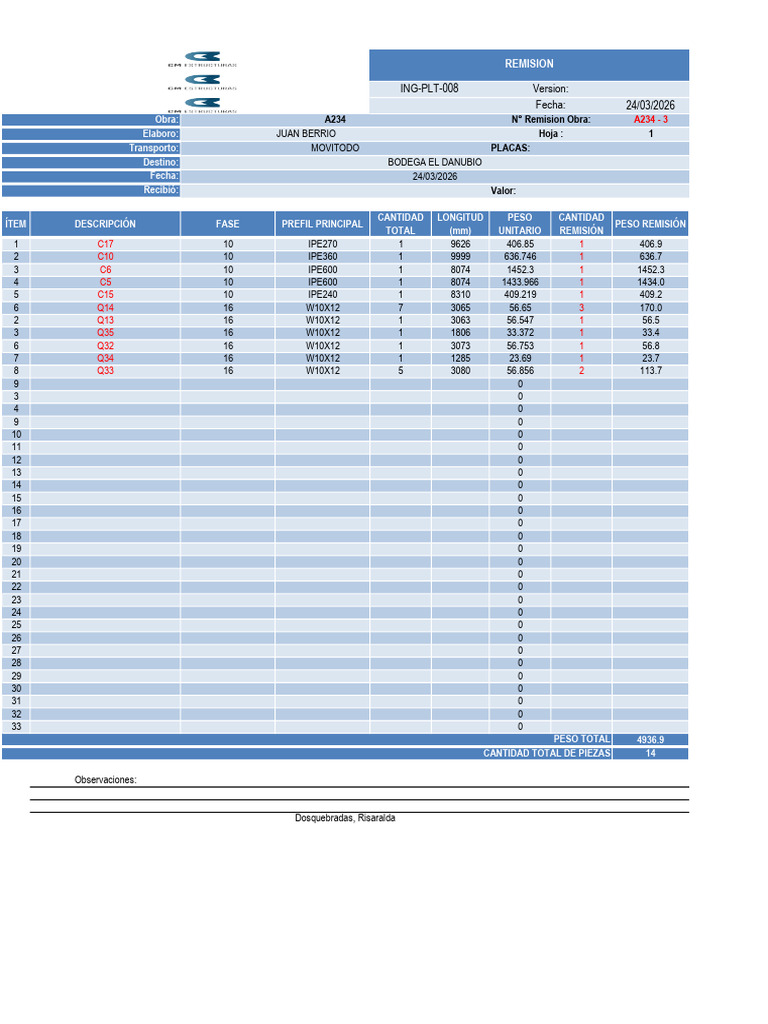The width and height of the screenshot is (768, 1024).
Task: Click the unit weight 409.219
Action: 520,295
